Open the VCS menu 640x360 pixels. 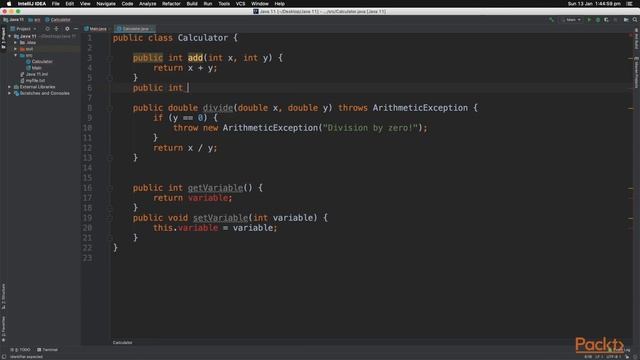(x=240, y=4)
